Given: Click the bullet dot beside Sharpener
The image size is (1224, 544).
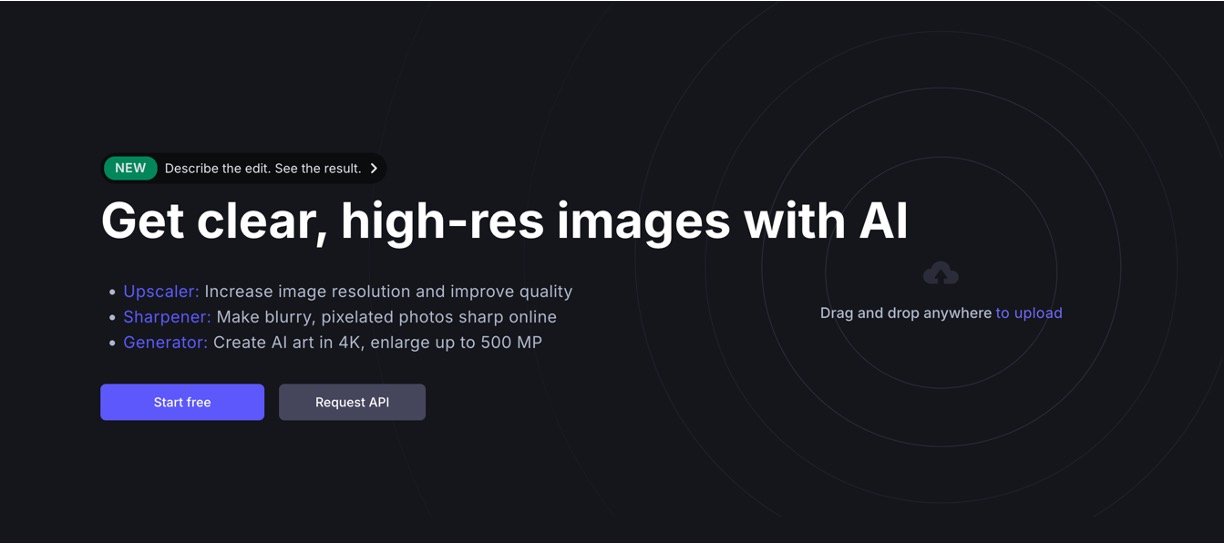Looking at the screenshot, I should click(113, 318).
